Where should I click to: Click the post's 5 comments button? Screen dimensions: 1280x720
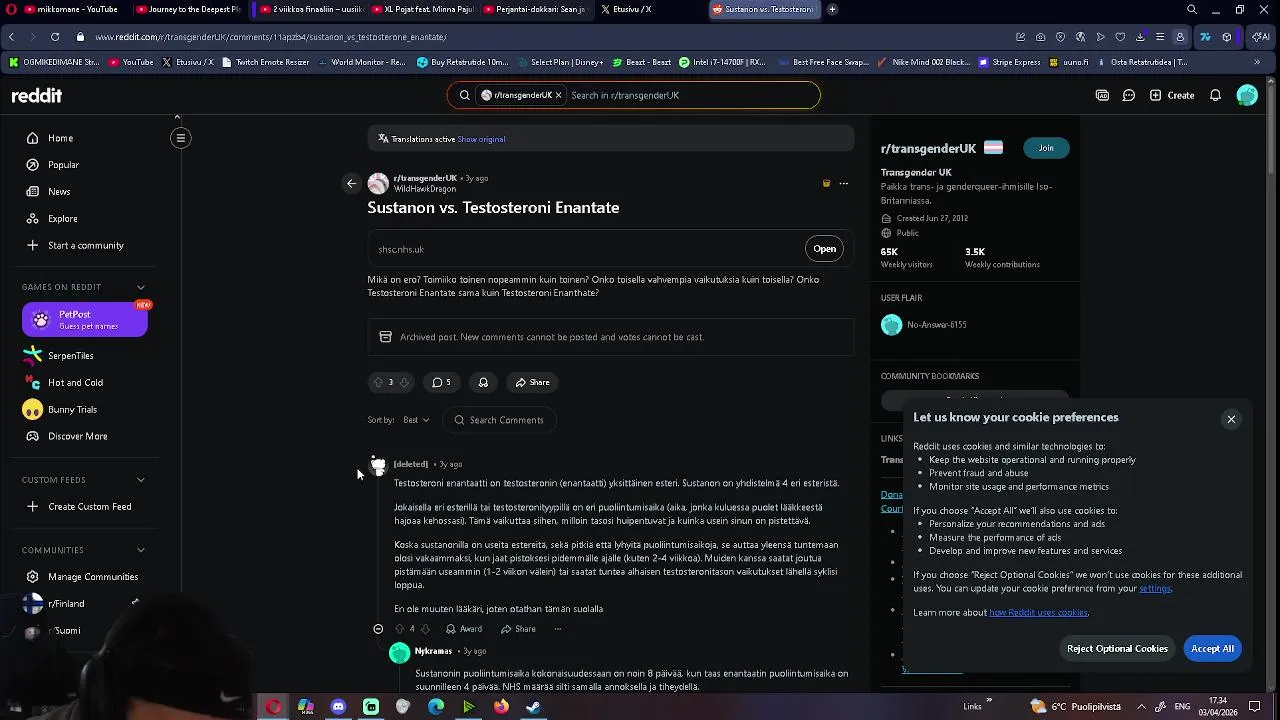pyautogui.click(x=441, y=383)
